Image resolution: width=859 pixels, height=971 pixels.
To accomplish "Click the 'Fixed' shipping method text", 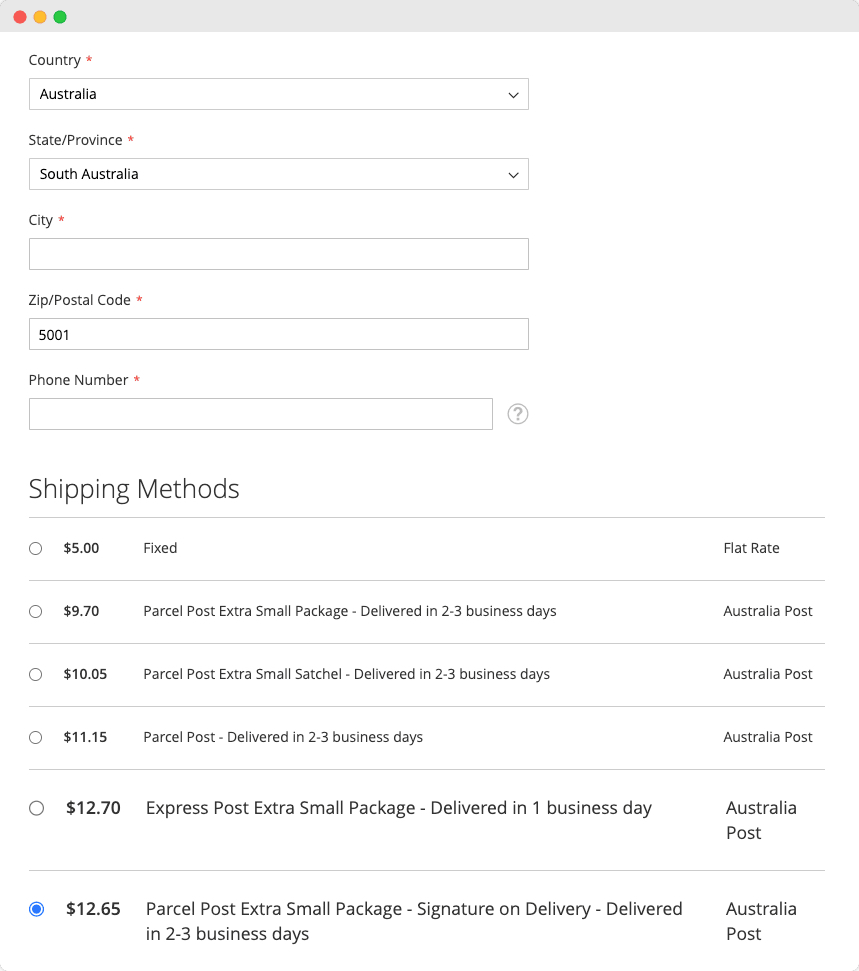I will 160,548.
